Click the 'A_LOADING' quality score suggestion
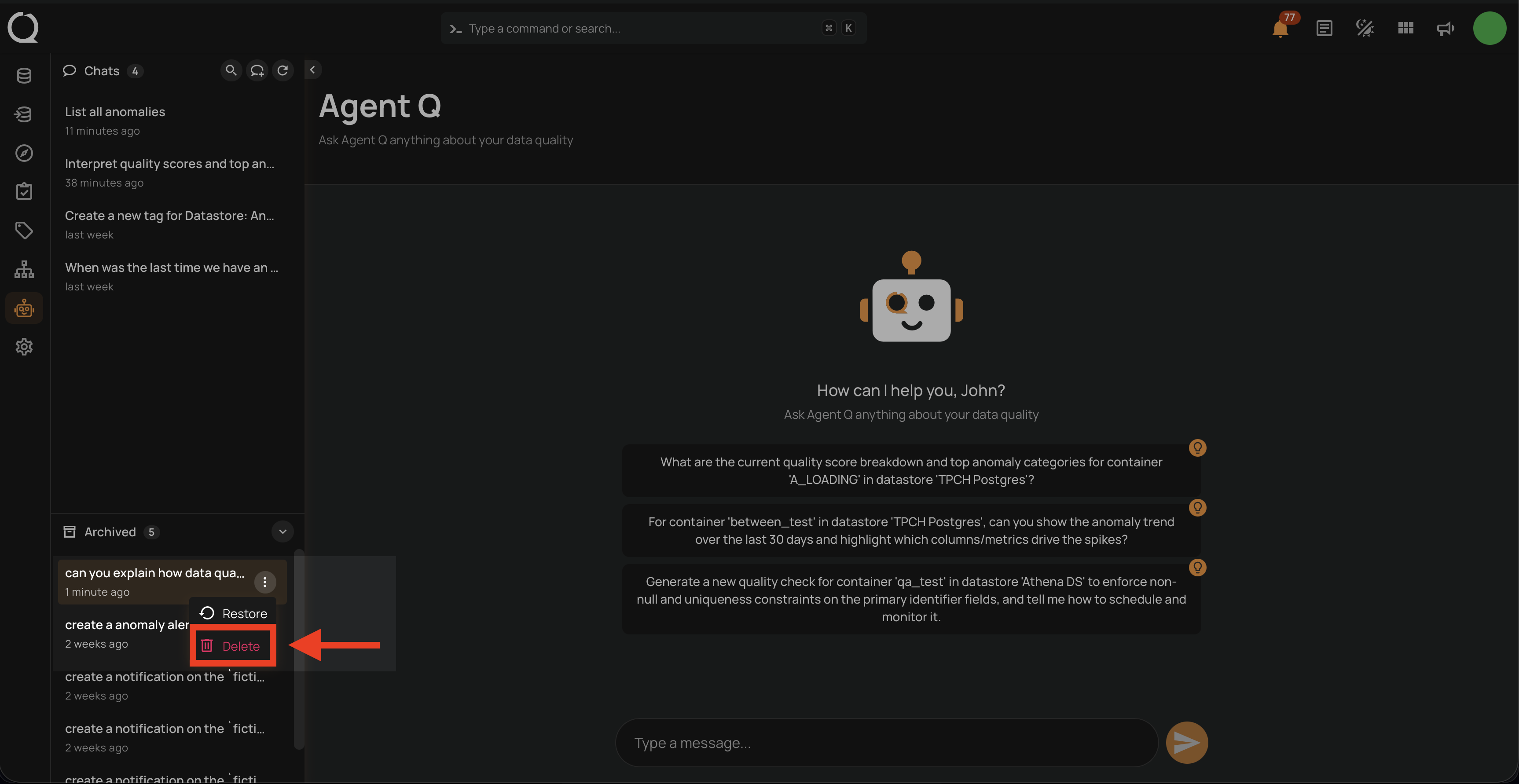 coord(910,470)
